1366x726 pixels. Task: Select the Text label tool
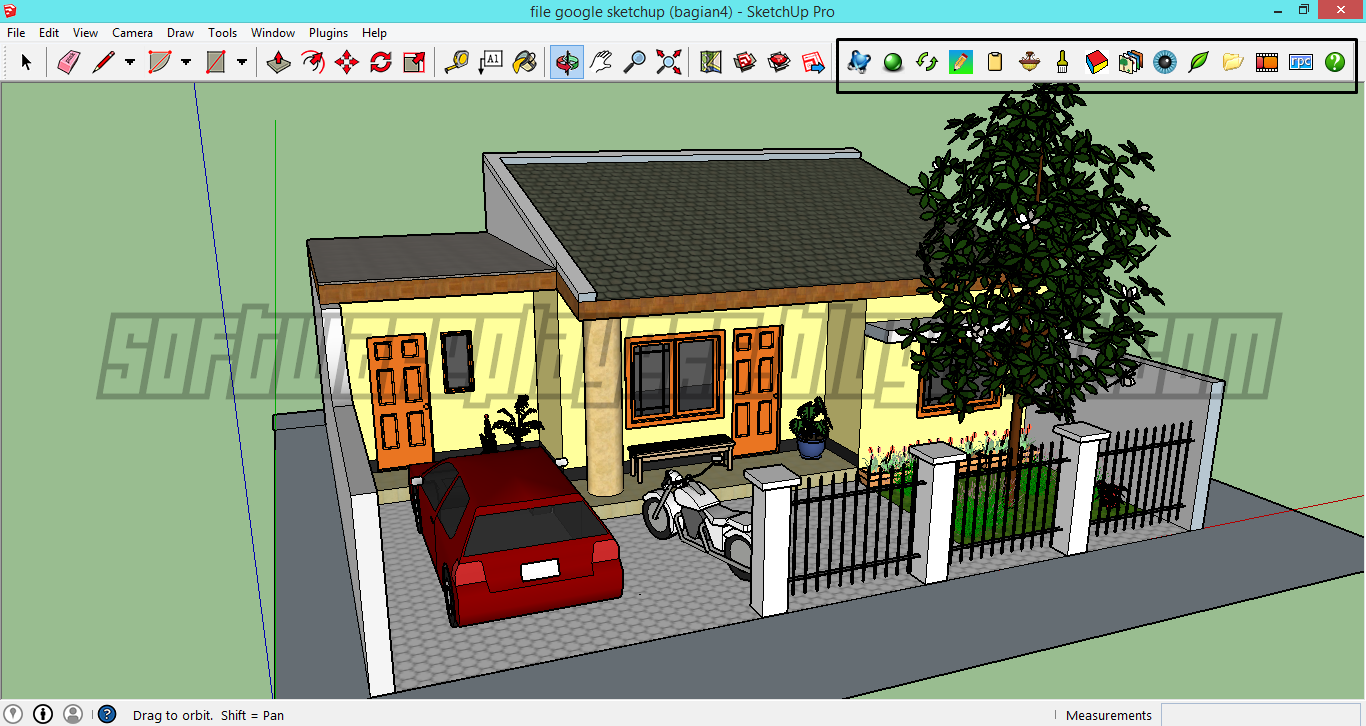tap(490, 62)
